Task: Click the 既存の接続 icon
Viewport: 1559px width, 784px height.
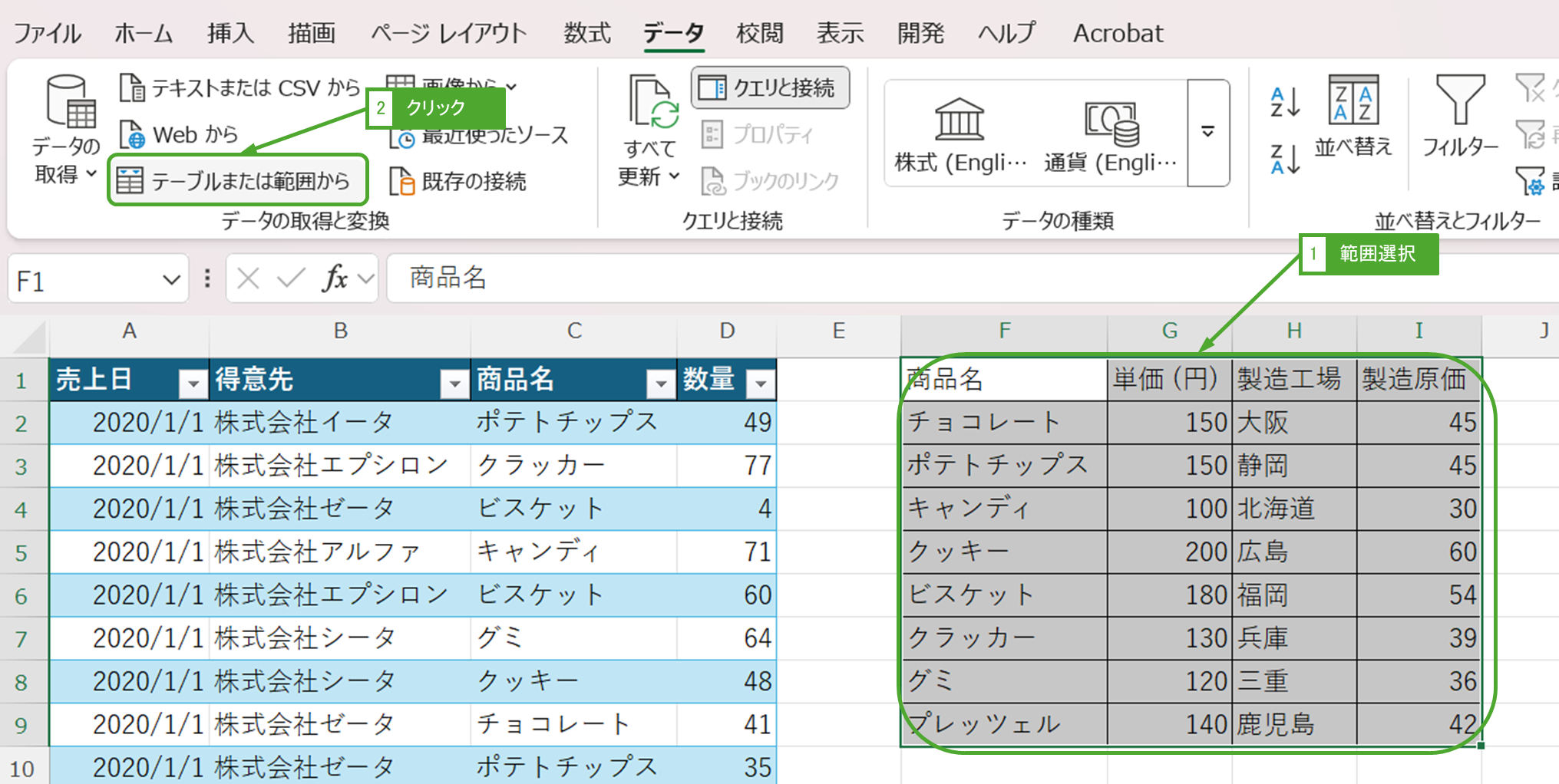Action: tap(402, 182)
